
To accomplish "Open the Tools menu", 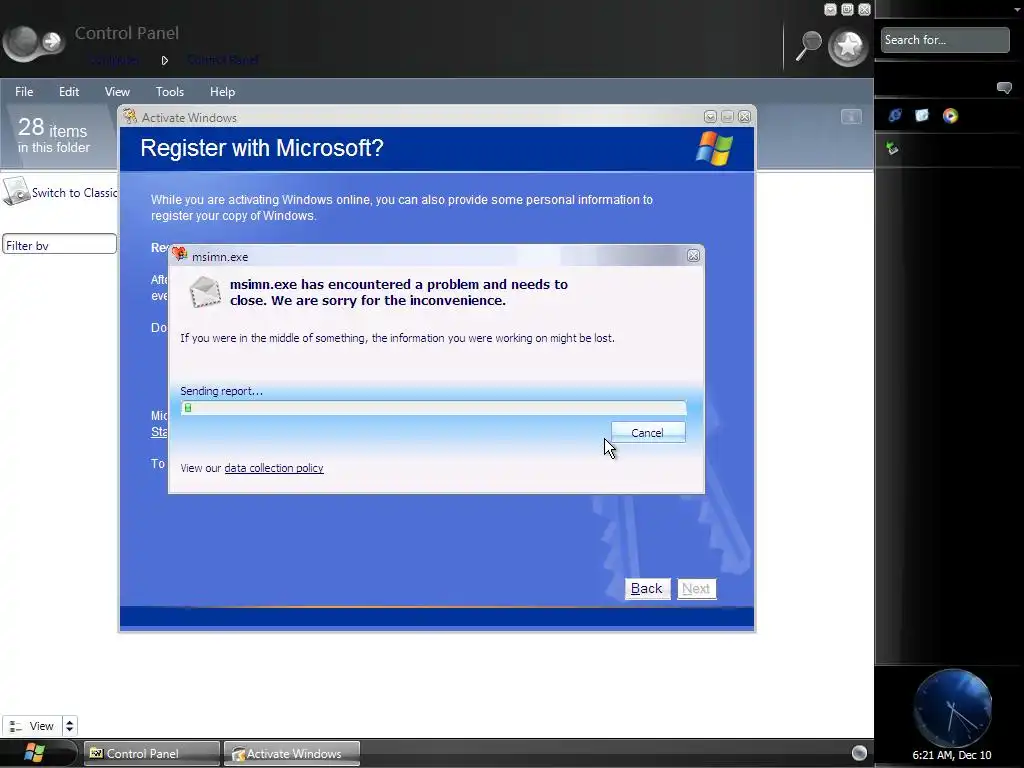I will (x=170, y=92).
